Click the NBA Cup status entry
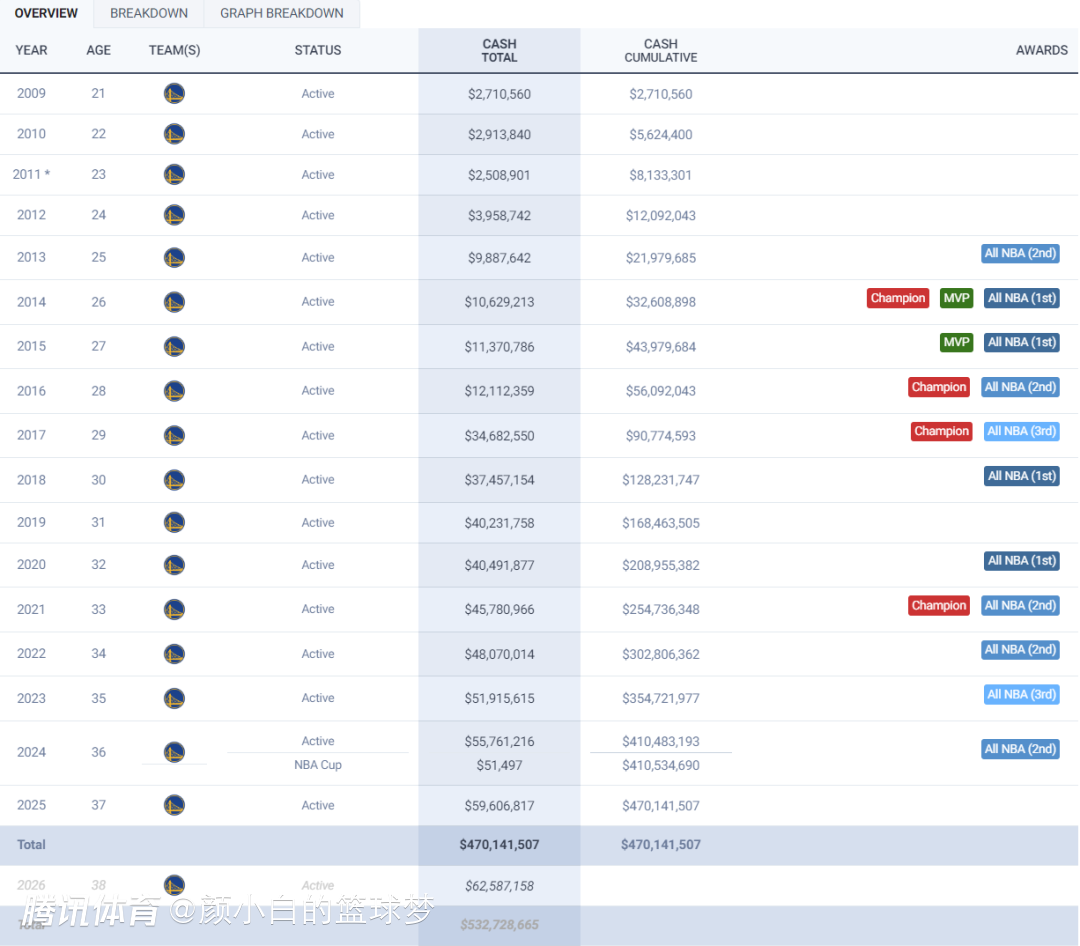This screenshot has width=1080, height=946. pos(318,765)
